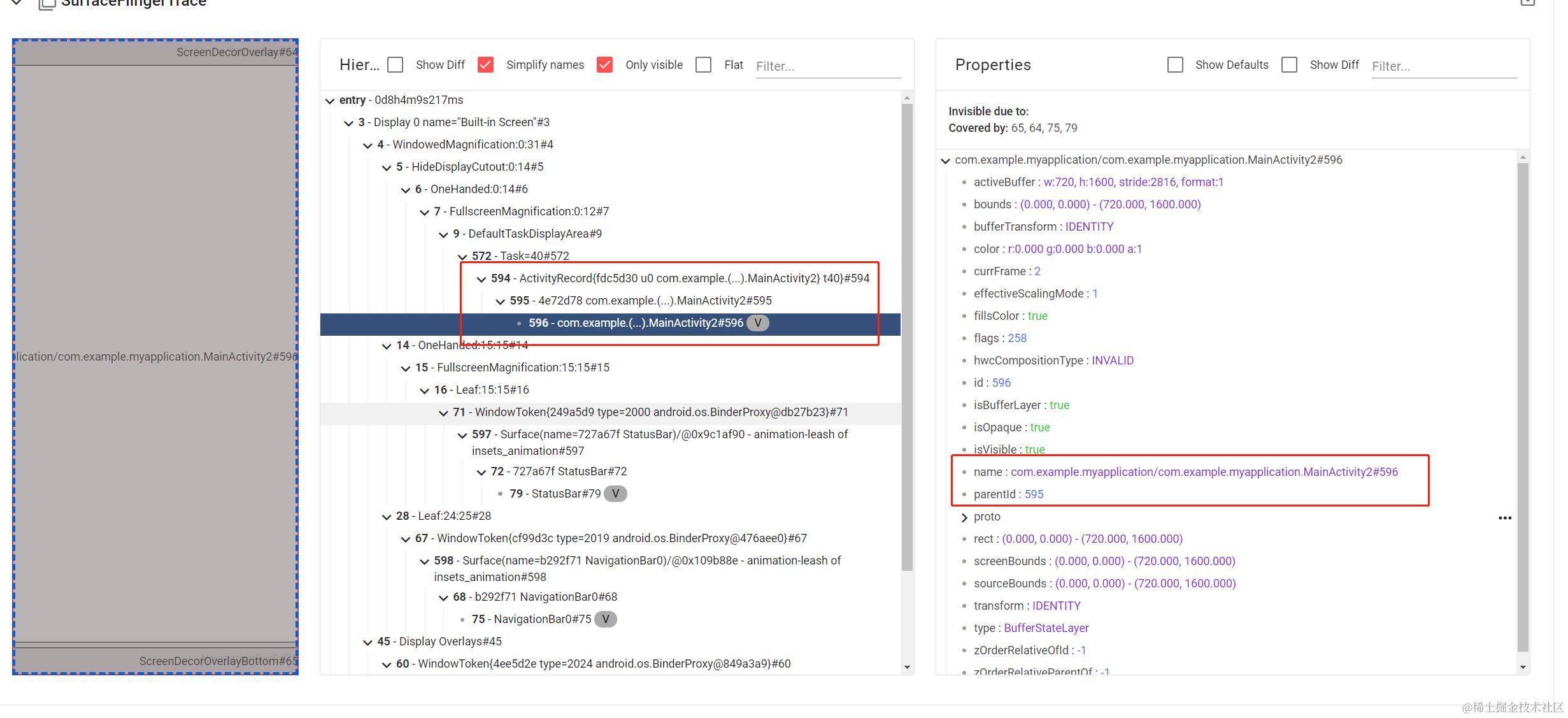The image size is (1568, 718).
Task: Collapse the 45 Display Overlays node
Action: pos(367,642)
